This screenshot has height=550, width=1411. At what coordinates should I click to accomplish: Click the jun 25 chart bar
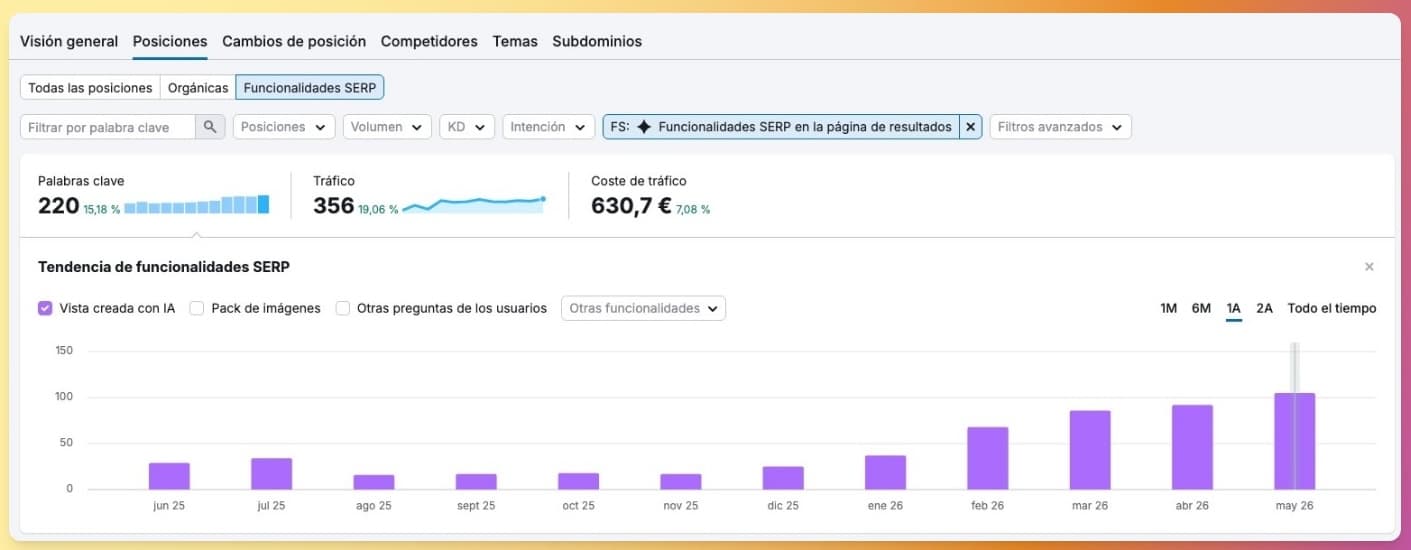click(x=169, y=476)
